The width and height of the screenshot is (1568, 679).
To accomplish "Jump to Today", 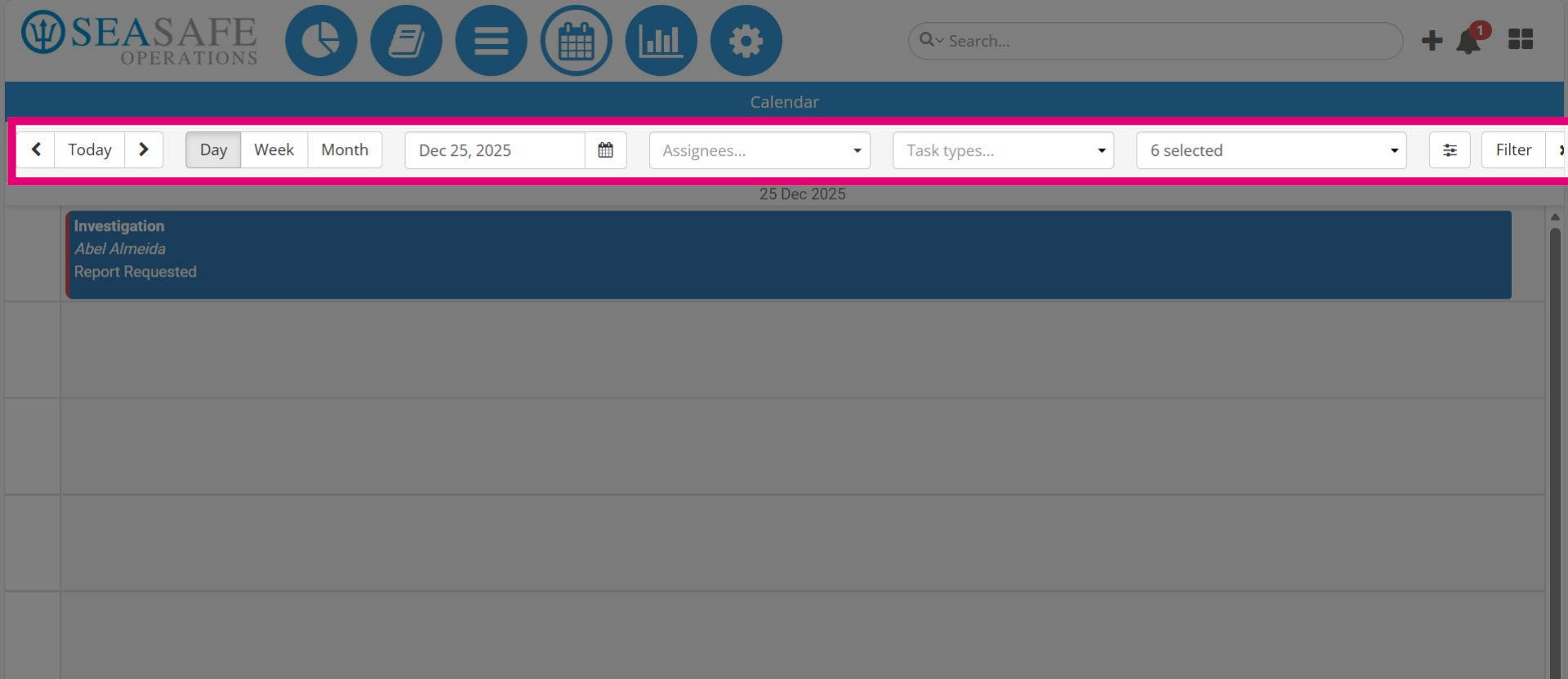I will click(90, 149).
